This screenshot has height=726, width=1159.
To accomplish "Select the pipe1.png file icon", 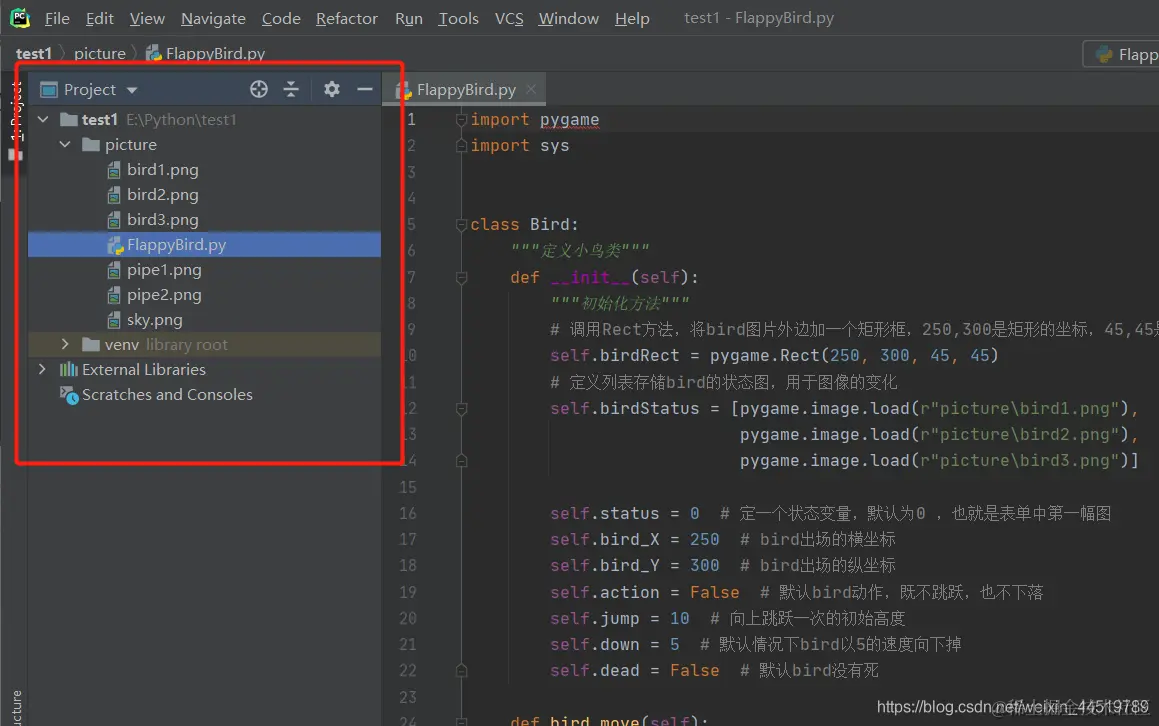I will coord(114,271).
